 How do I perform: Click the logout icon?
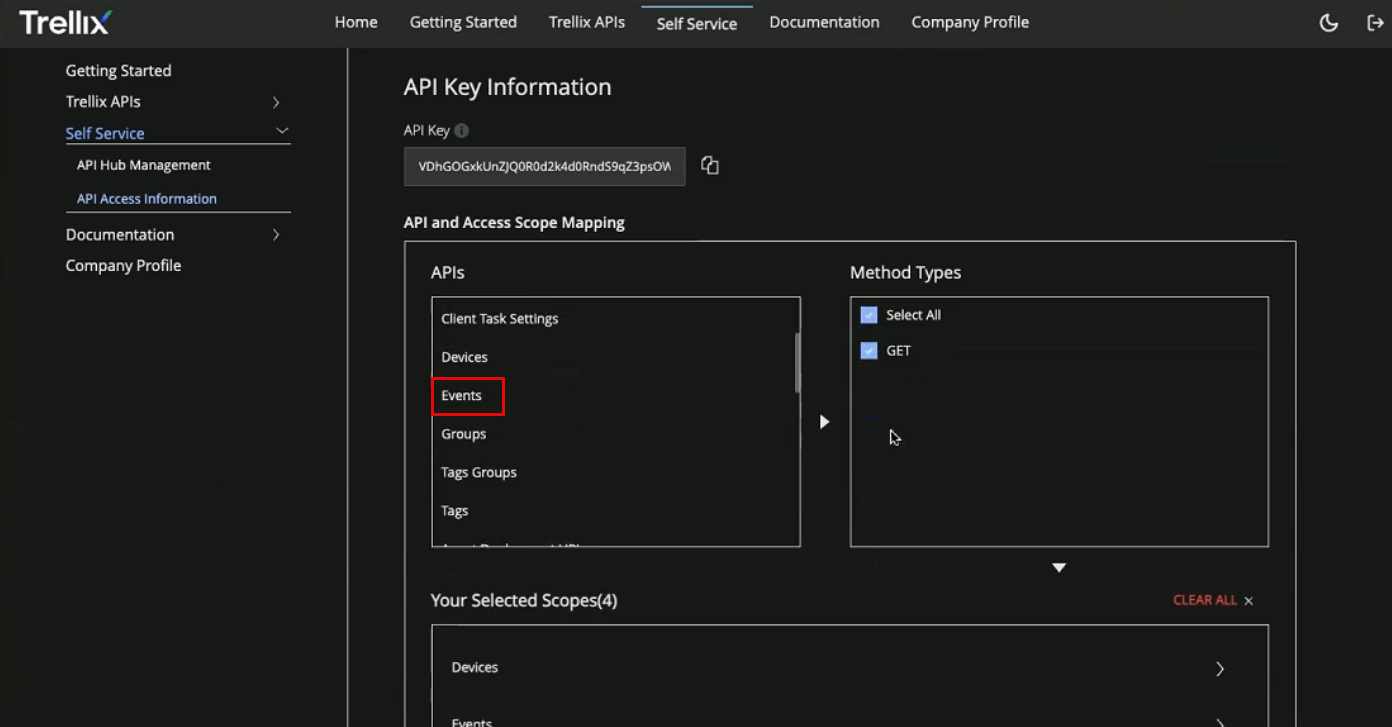coord(1375,23)
